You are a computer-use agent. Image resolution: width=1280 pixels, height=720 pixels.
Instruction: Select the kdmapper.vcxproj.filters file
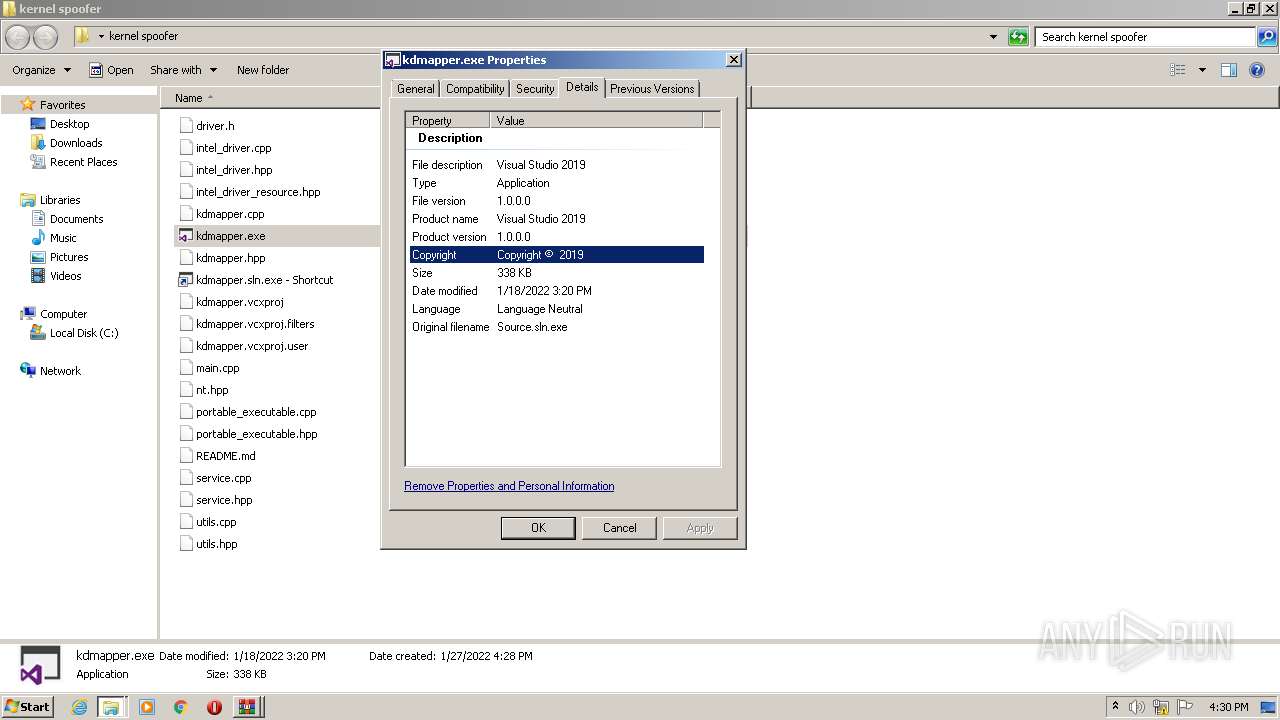coord(255,324)
